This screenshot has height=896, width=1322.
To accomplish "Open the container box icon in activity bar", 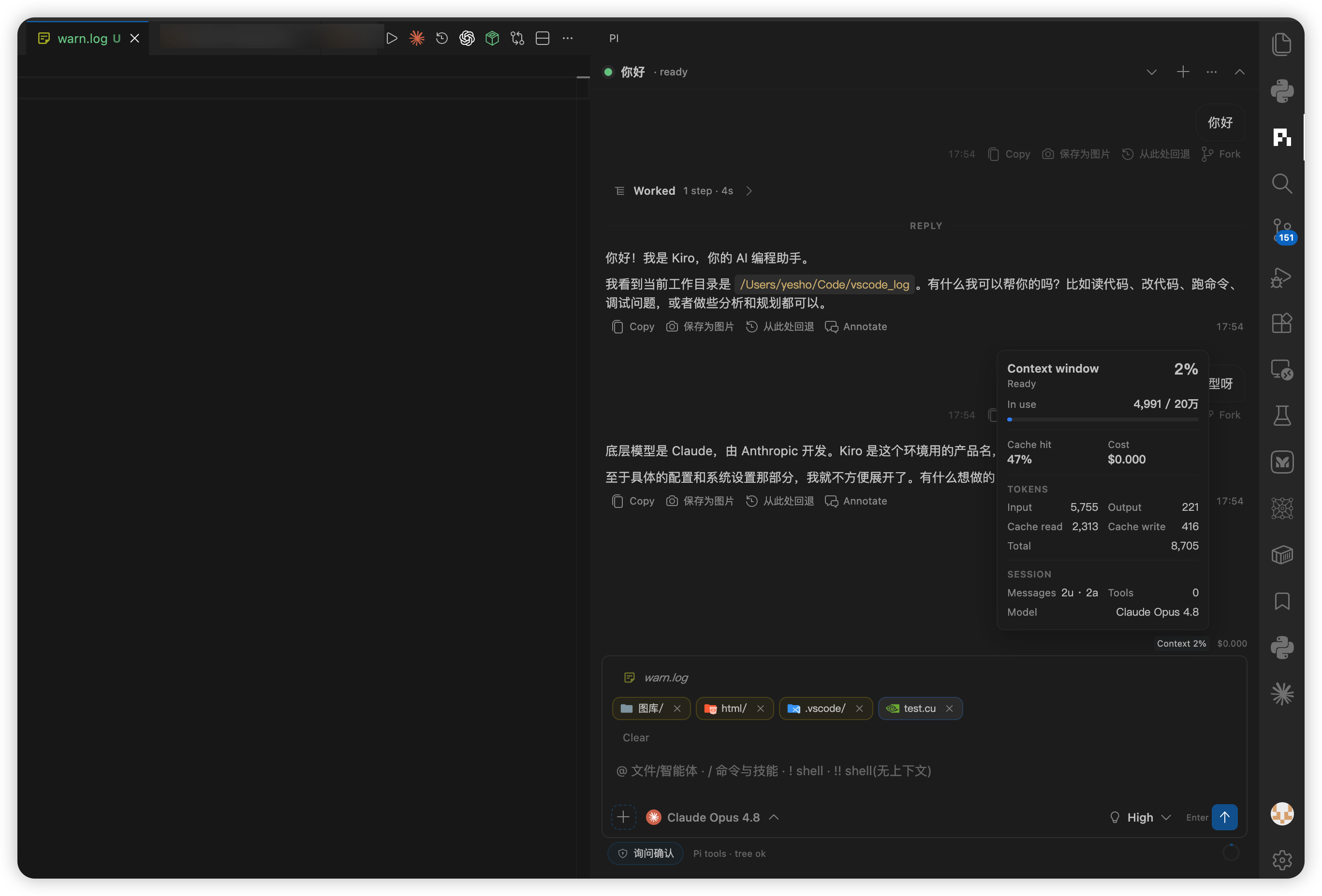I will coord(1281,555).
